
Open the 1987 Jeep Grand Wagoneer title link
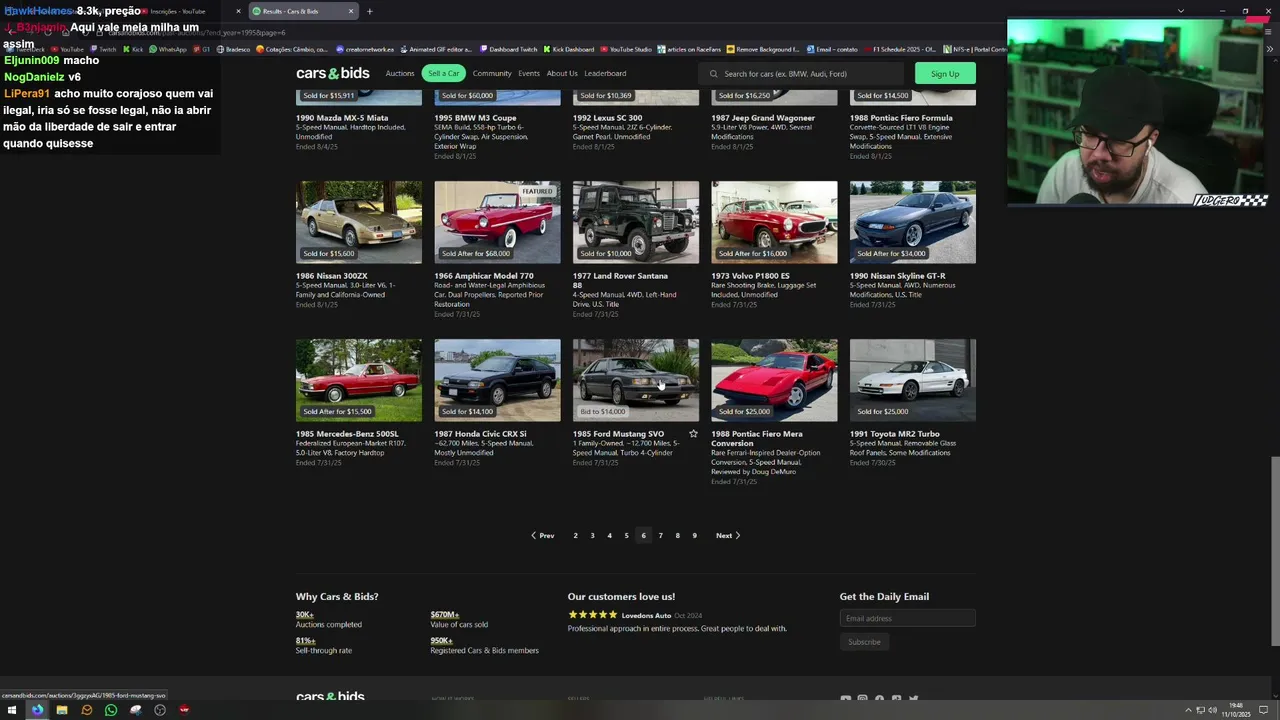click(763, 118)
